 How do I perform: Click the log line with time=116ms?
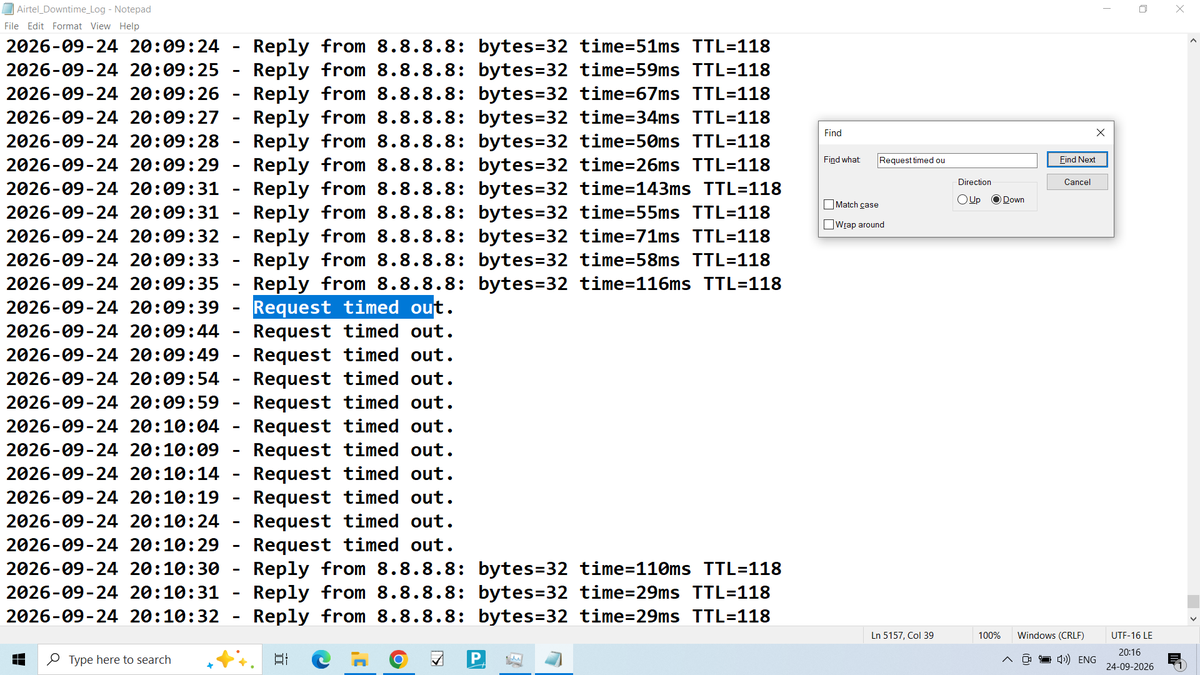[x=394, y=284]
